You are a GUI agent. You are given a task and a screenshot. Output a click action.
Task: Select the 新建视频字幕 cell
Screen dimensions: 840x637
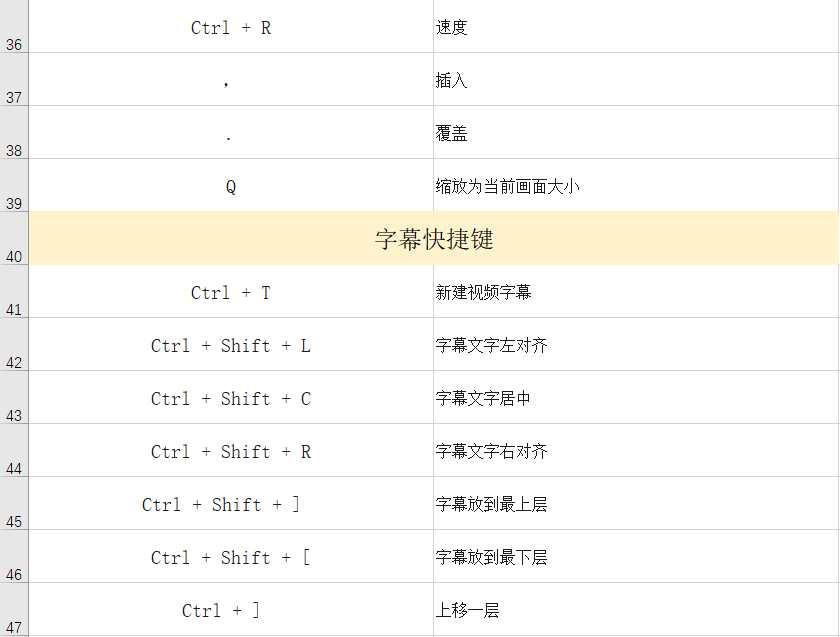(635, 293)
